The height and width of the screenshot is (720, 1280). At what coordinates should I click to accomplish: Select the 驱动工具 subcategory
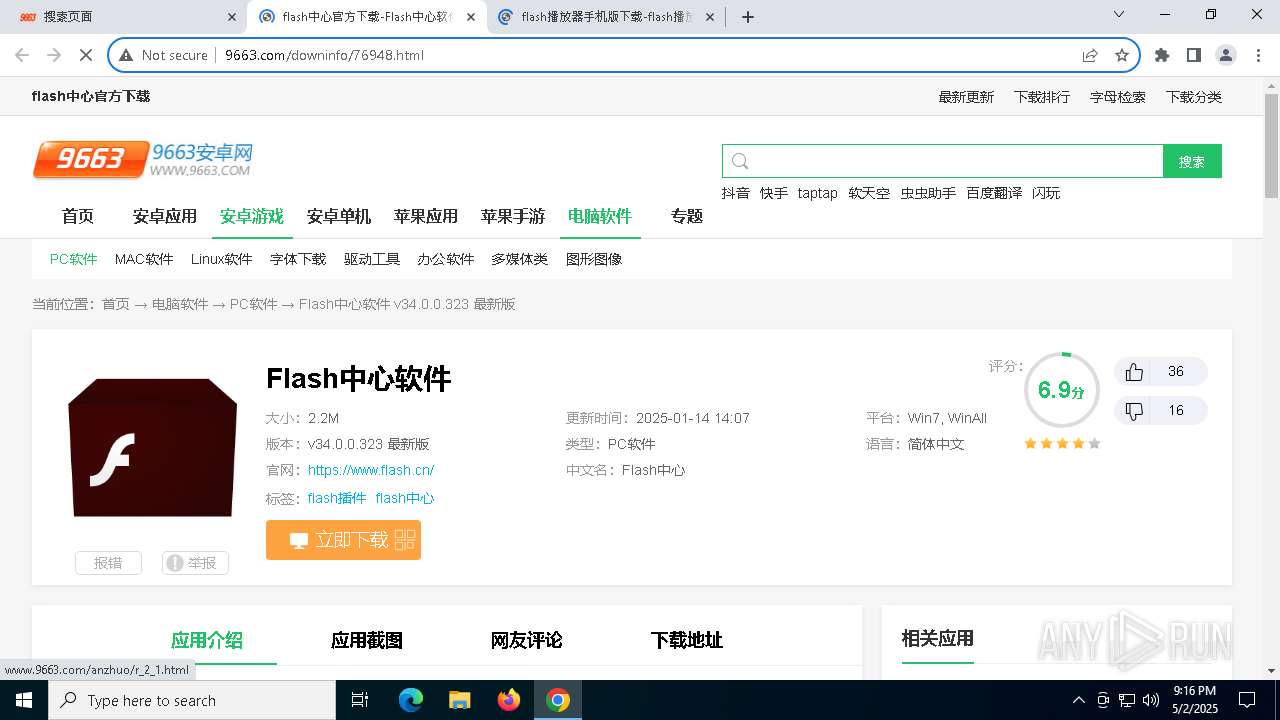[x=372, y=259]
